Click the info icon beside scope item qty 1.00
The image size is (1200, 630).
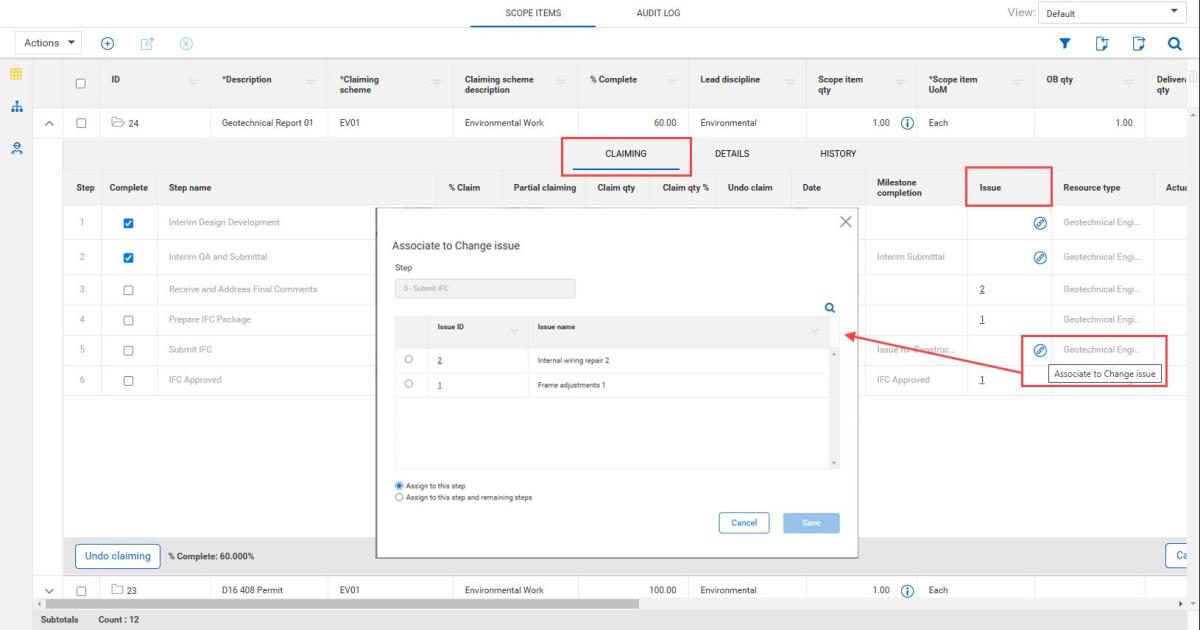(908, 123)
